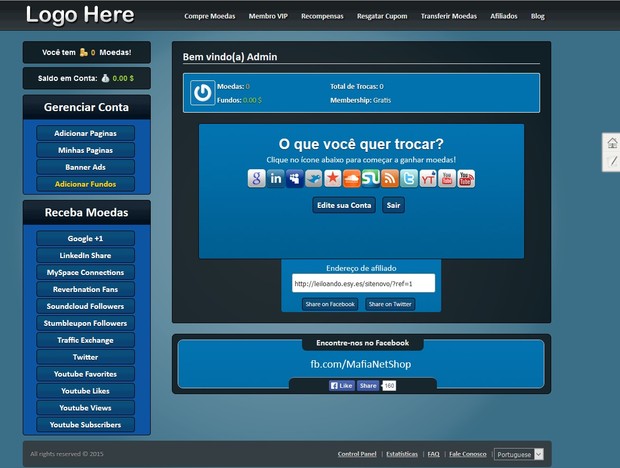The height and width of the screenshot is (468, 620).
Task: Click Share on Facebook button
Action: (330, 304)
